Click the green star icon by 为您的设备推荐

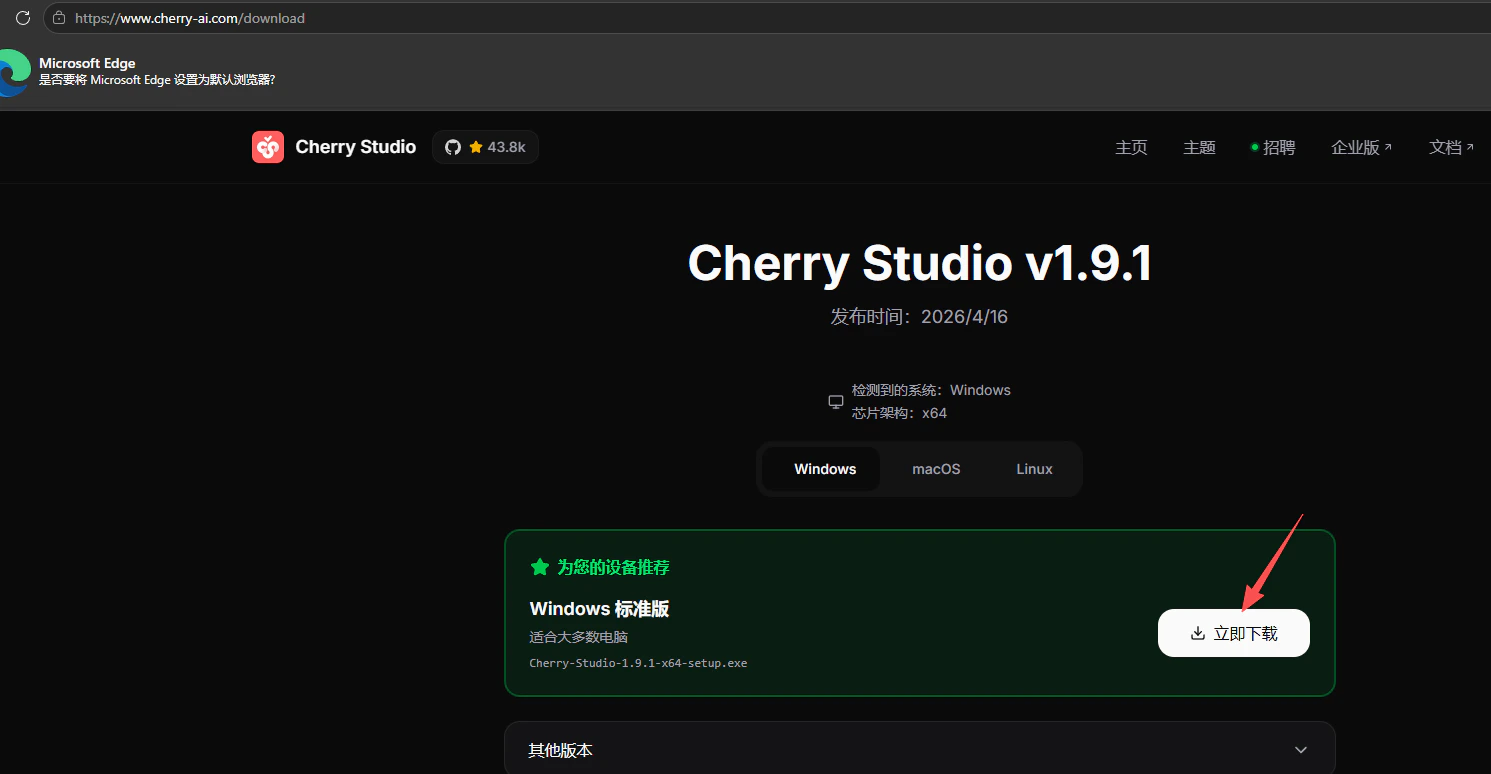point(540,567)
